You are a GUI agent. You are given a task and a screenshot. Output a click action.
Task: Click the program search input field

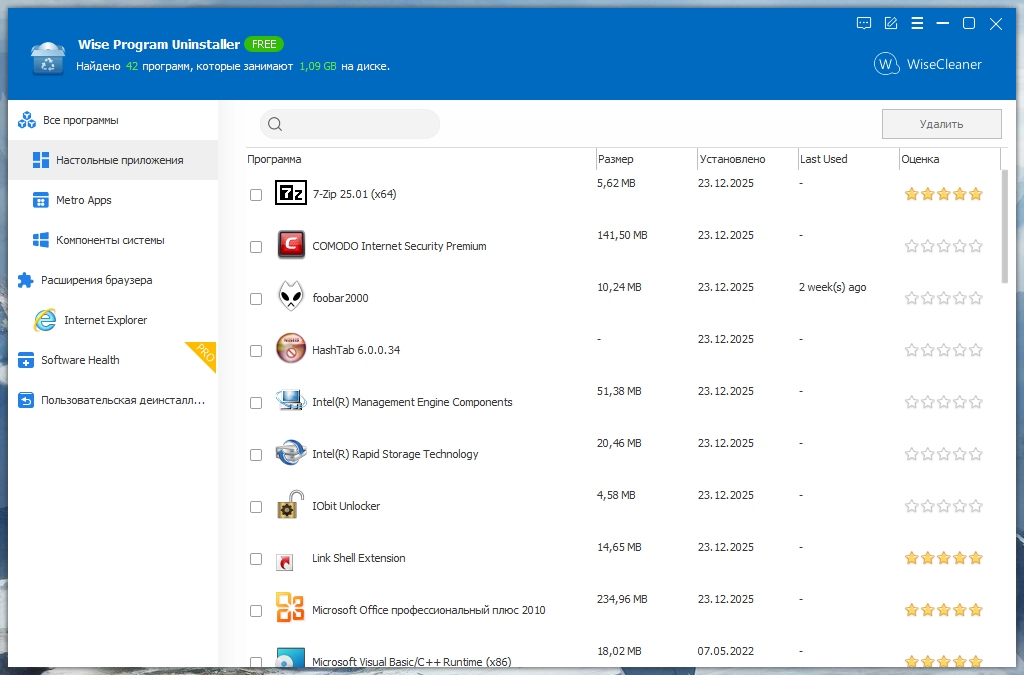tap(360, 124)
